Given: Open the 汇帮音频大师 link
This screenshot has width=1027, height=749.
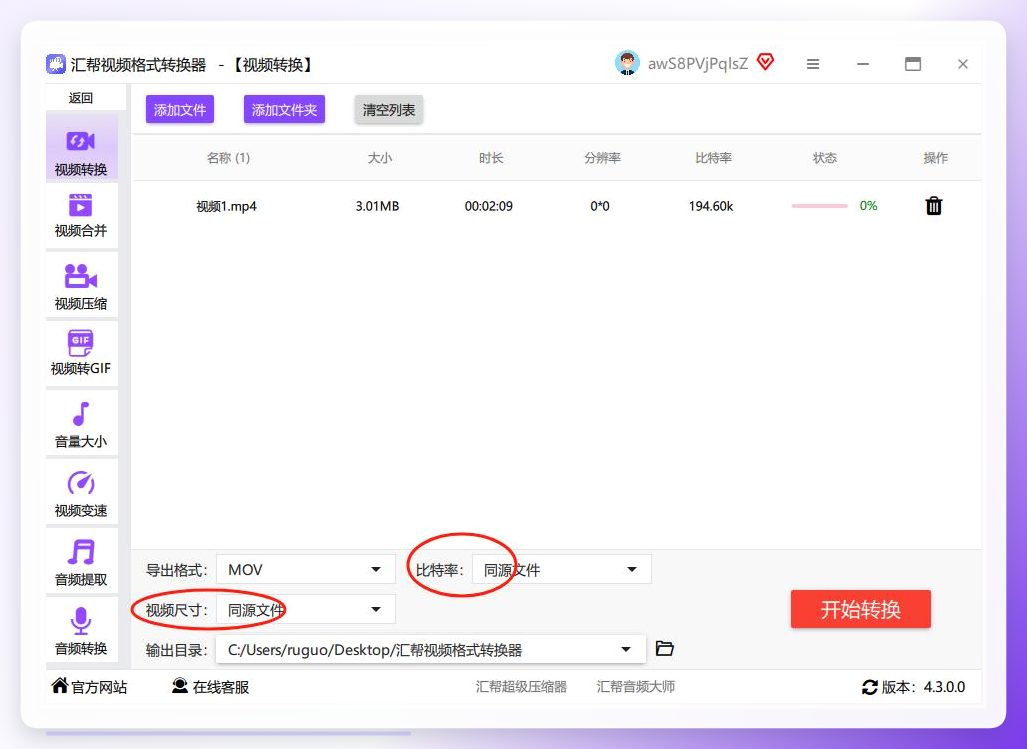Looking at the screenshot, I should tap(636, 687).
